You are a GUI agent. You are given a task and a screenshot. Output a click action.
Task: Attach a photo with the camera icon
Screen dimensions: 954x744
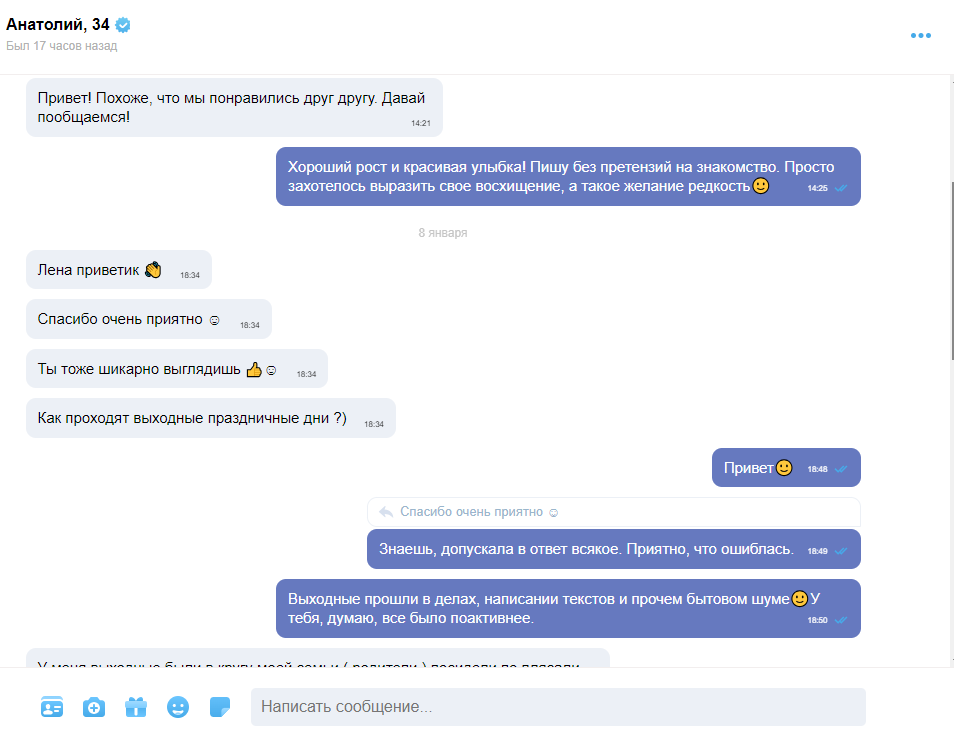point(94,707)
